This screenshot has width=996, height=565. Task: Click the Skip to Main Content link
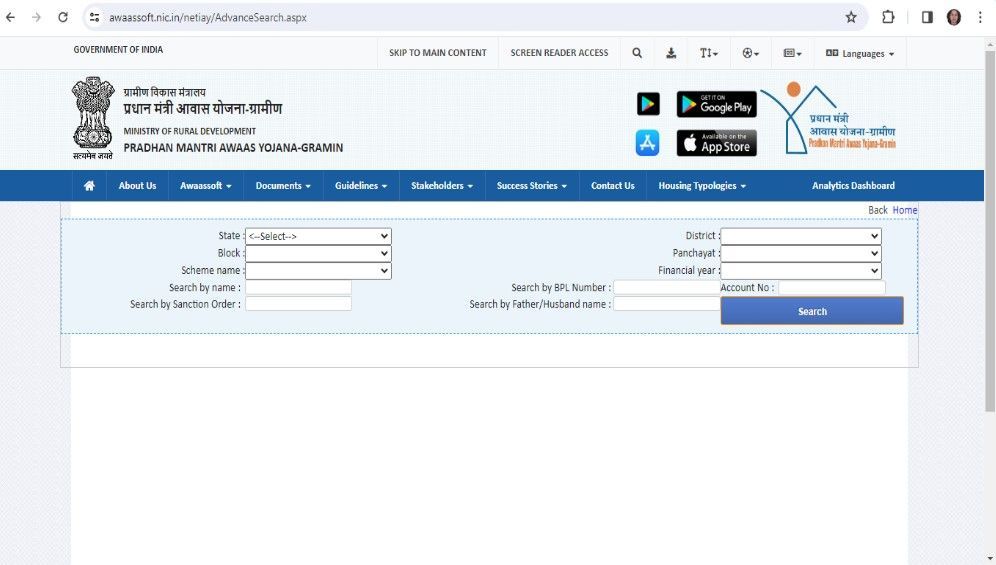[x=438, y=53]
